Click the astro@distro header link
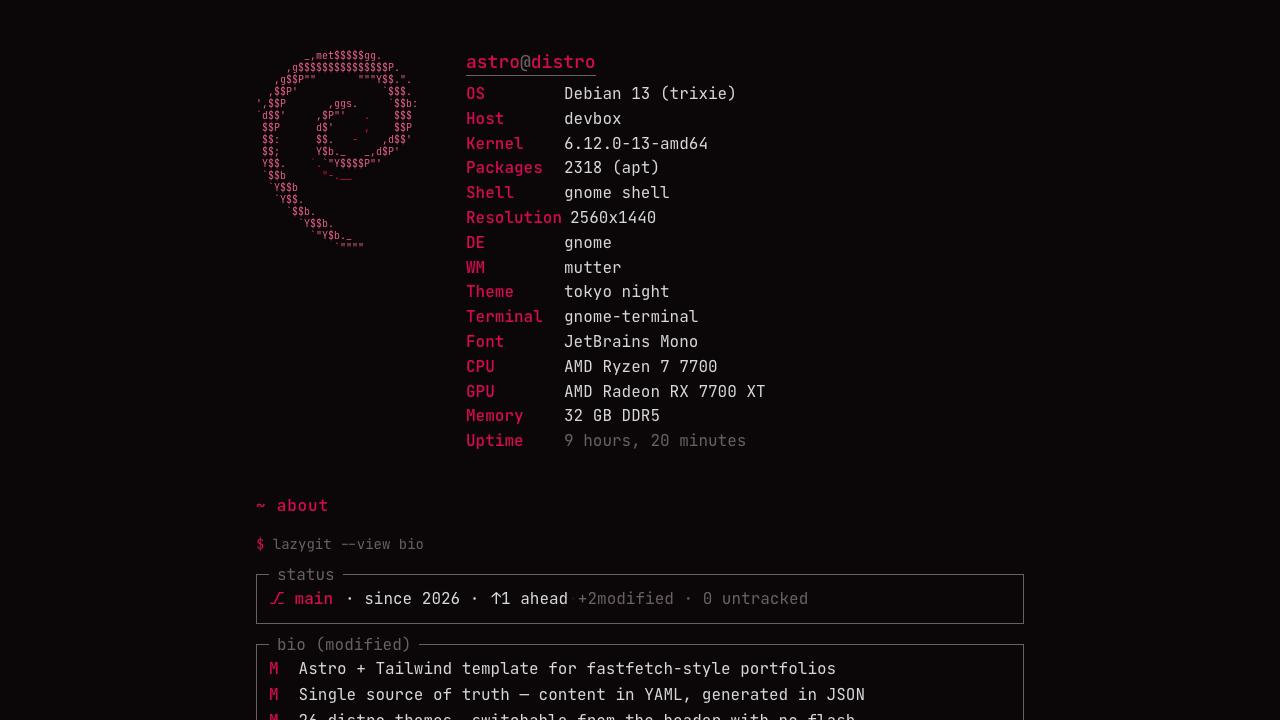This screenshot has height=720, width=1280. [x=531, y=62]
